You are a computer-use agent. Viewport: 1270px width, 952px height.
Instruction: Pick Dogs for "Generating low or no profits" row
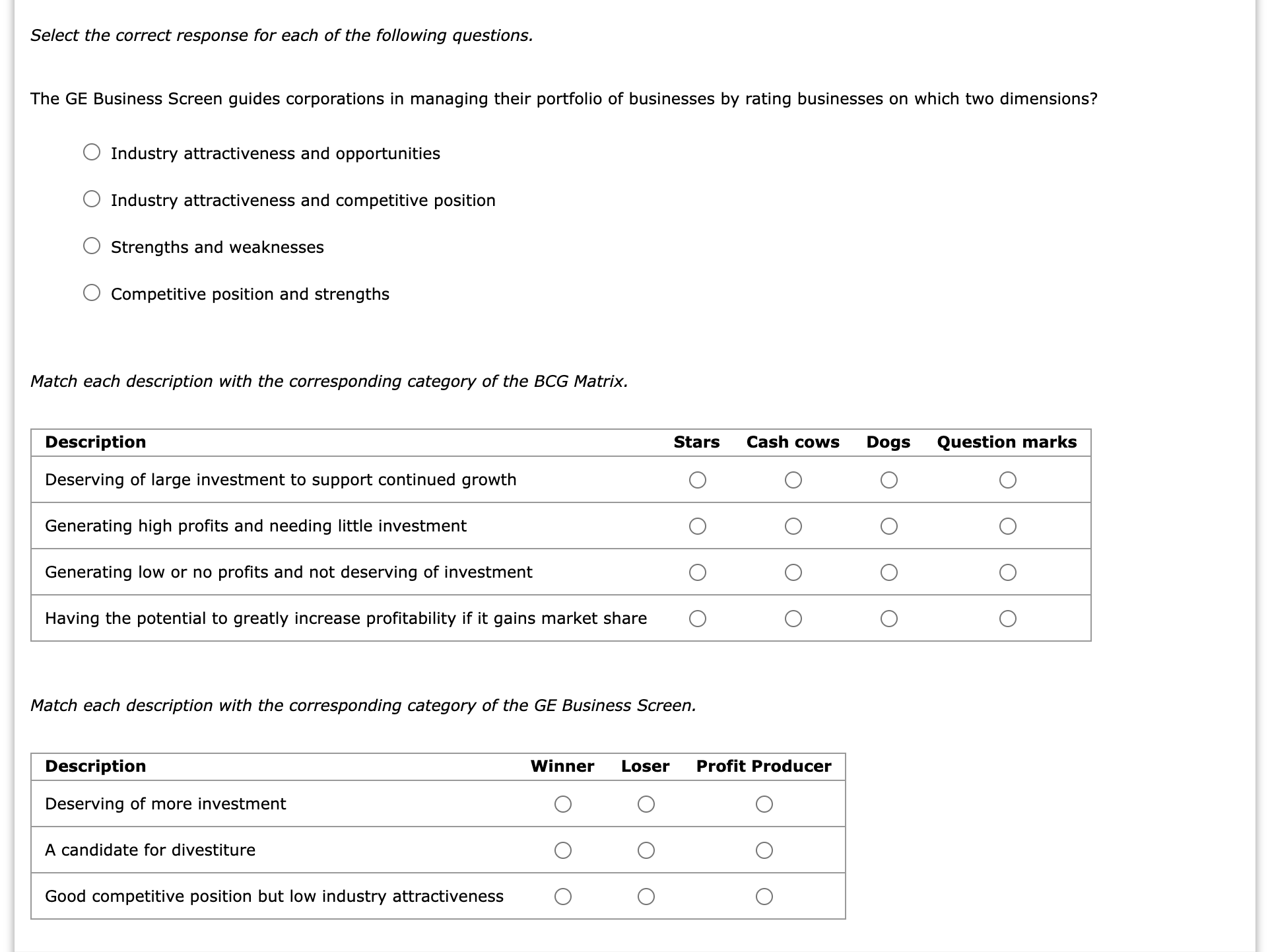[x=889, y=572]
